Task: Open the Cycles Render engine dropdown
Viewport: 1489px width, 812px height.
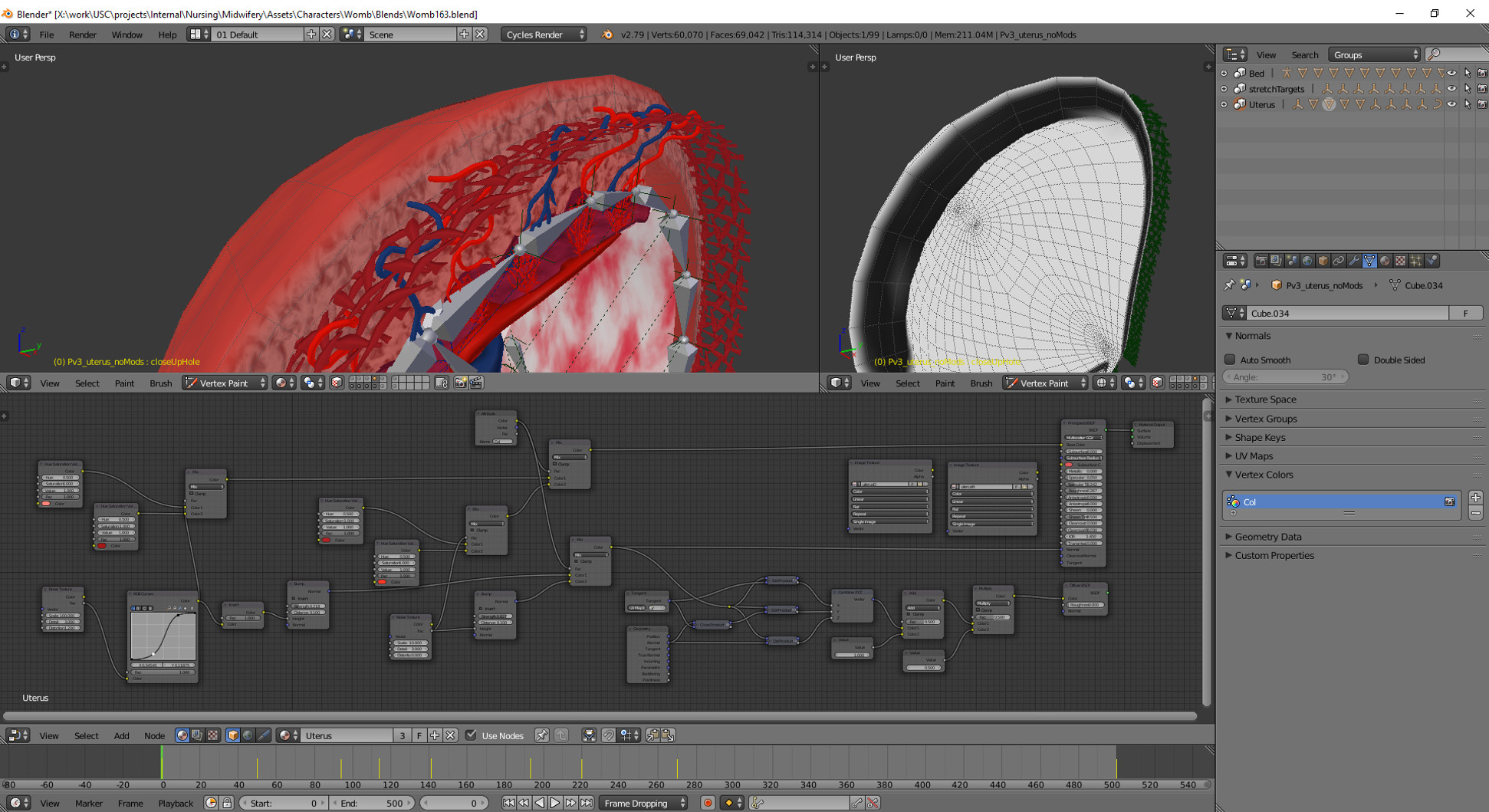Action: [544, 35]
